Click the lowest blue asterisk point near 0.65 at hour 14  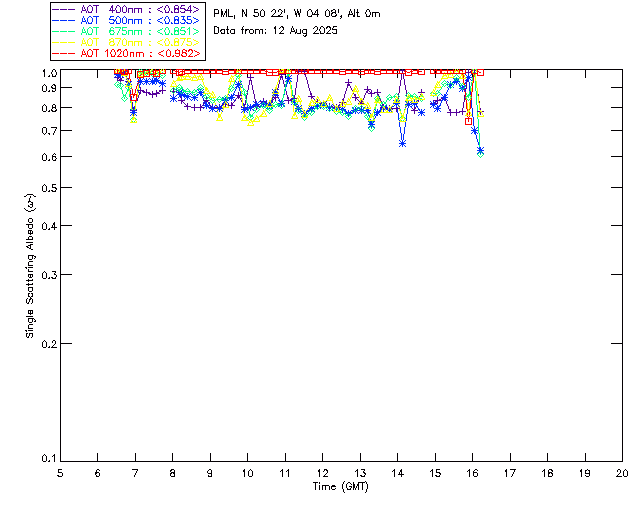tap(402, 144)
